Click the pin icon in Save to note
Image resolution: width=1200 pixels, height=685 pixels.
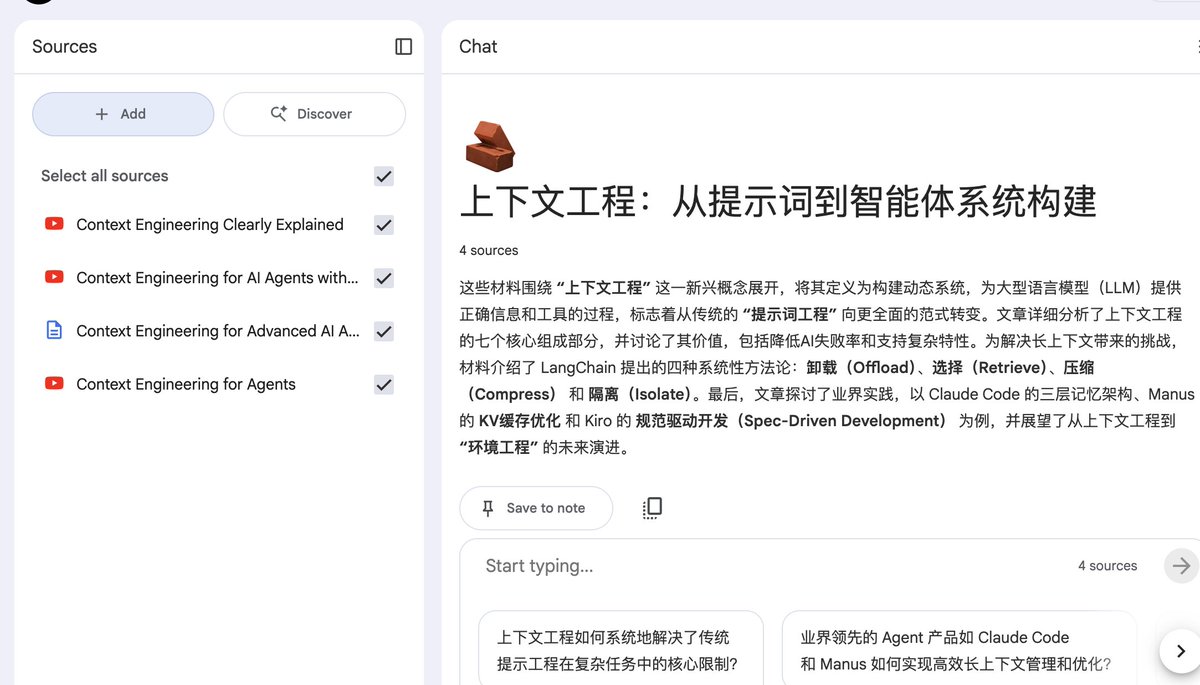[x=488, y=508]
